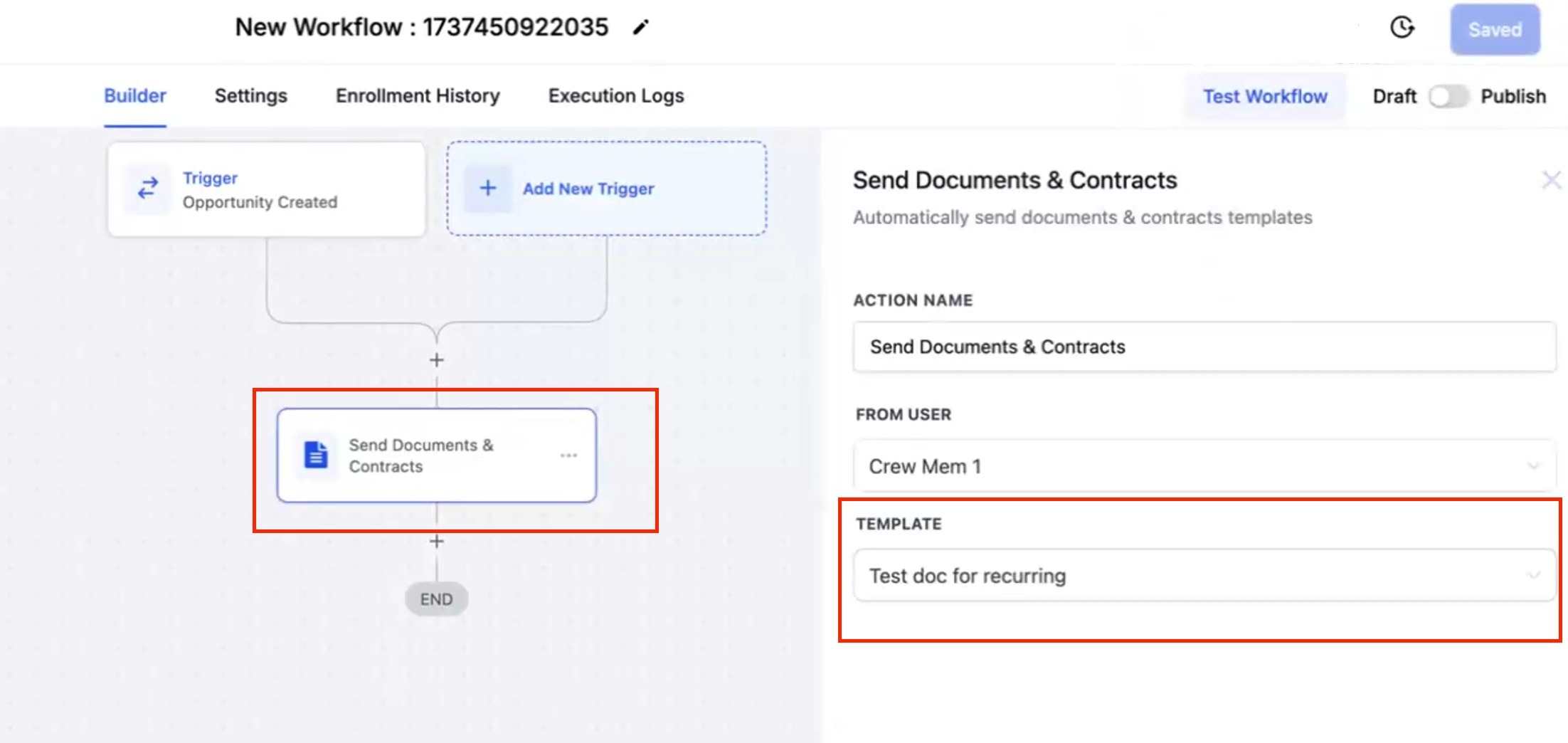1568x743 pixels.
Task: Switch to the Settings tab
Action: (250, 95)
